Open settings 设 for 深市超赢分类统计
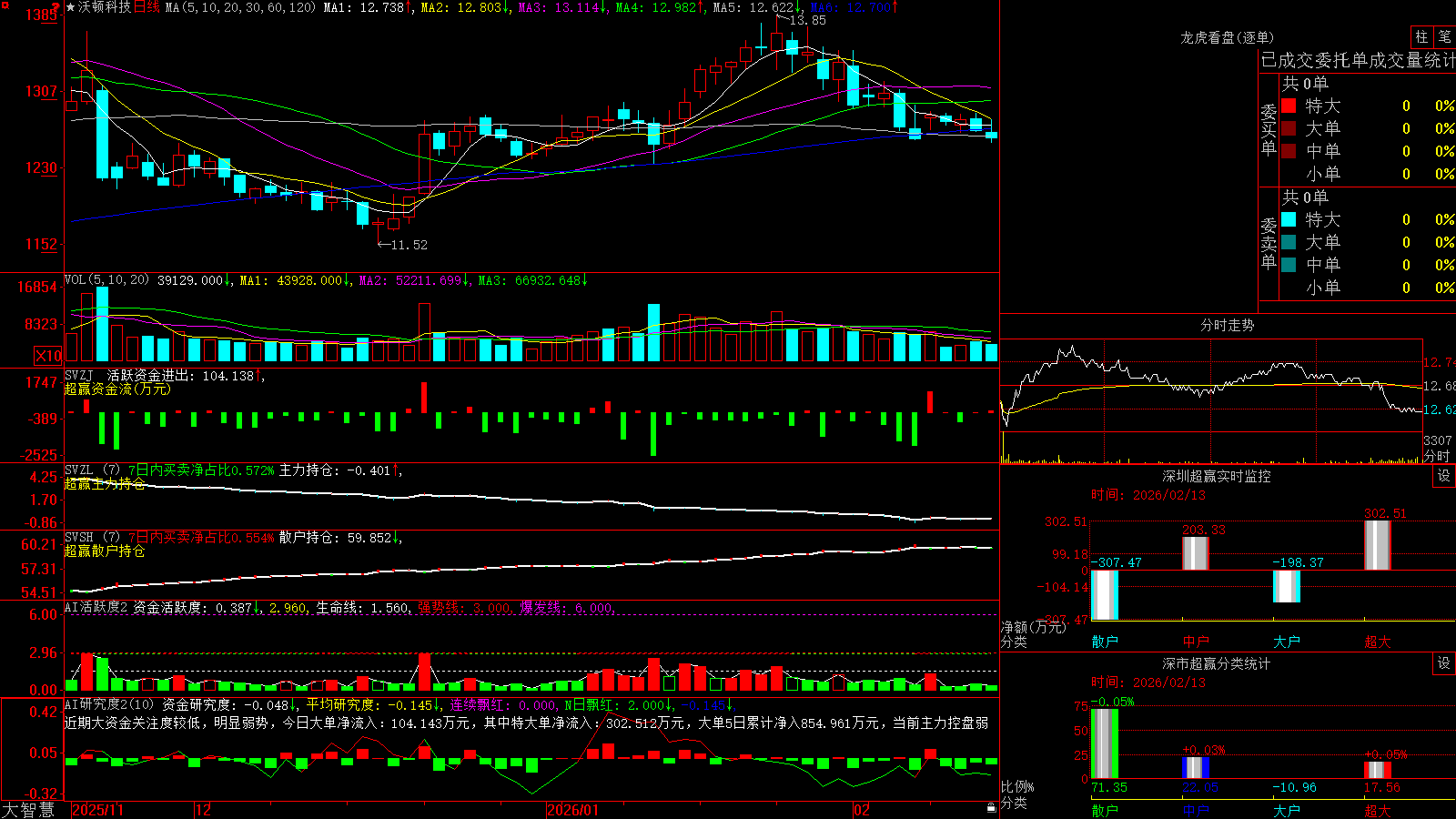The image size is (1456, 819). 1443,663
